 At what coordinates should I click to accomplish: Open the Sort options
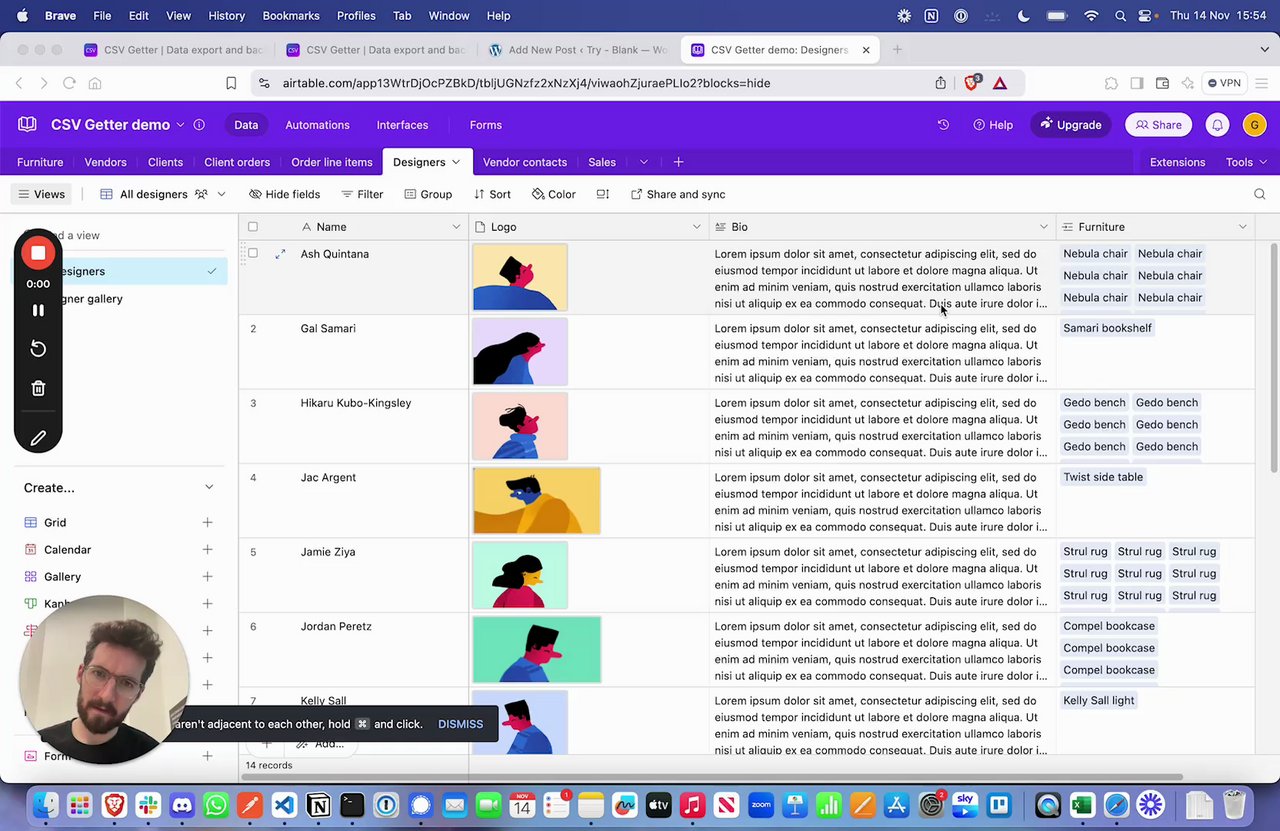point(492,194)
